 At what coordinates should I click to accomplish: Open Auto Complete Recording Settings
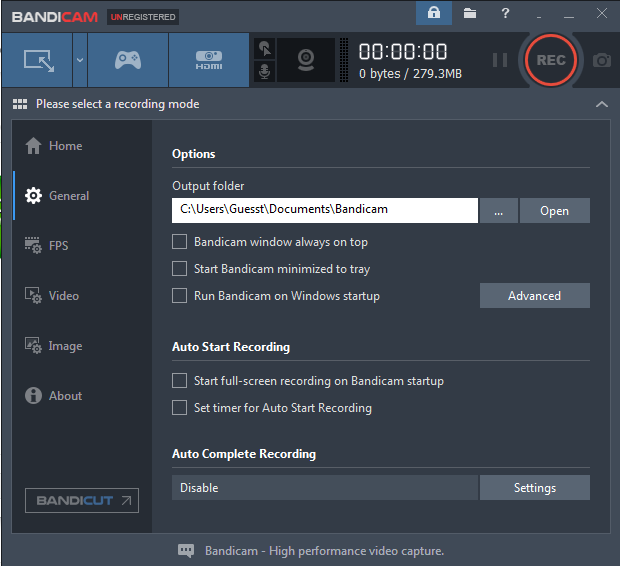[x=535, y=488]
